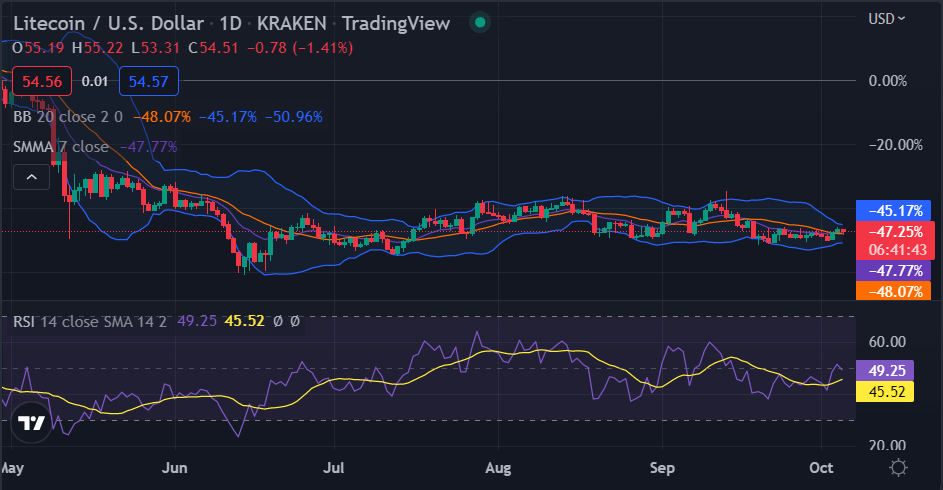The image size is (943, 490).
Task: Click the Aug label on the time axis
Action: click(x=498, y=468)
